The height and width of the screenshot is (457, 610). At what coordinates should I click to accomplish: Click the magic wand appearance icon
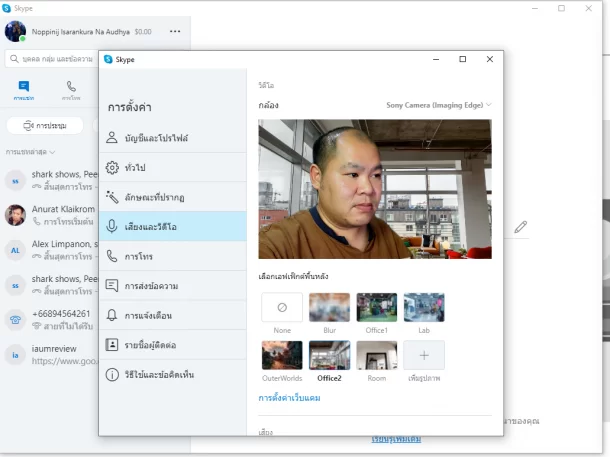[x=112, y=197]
